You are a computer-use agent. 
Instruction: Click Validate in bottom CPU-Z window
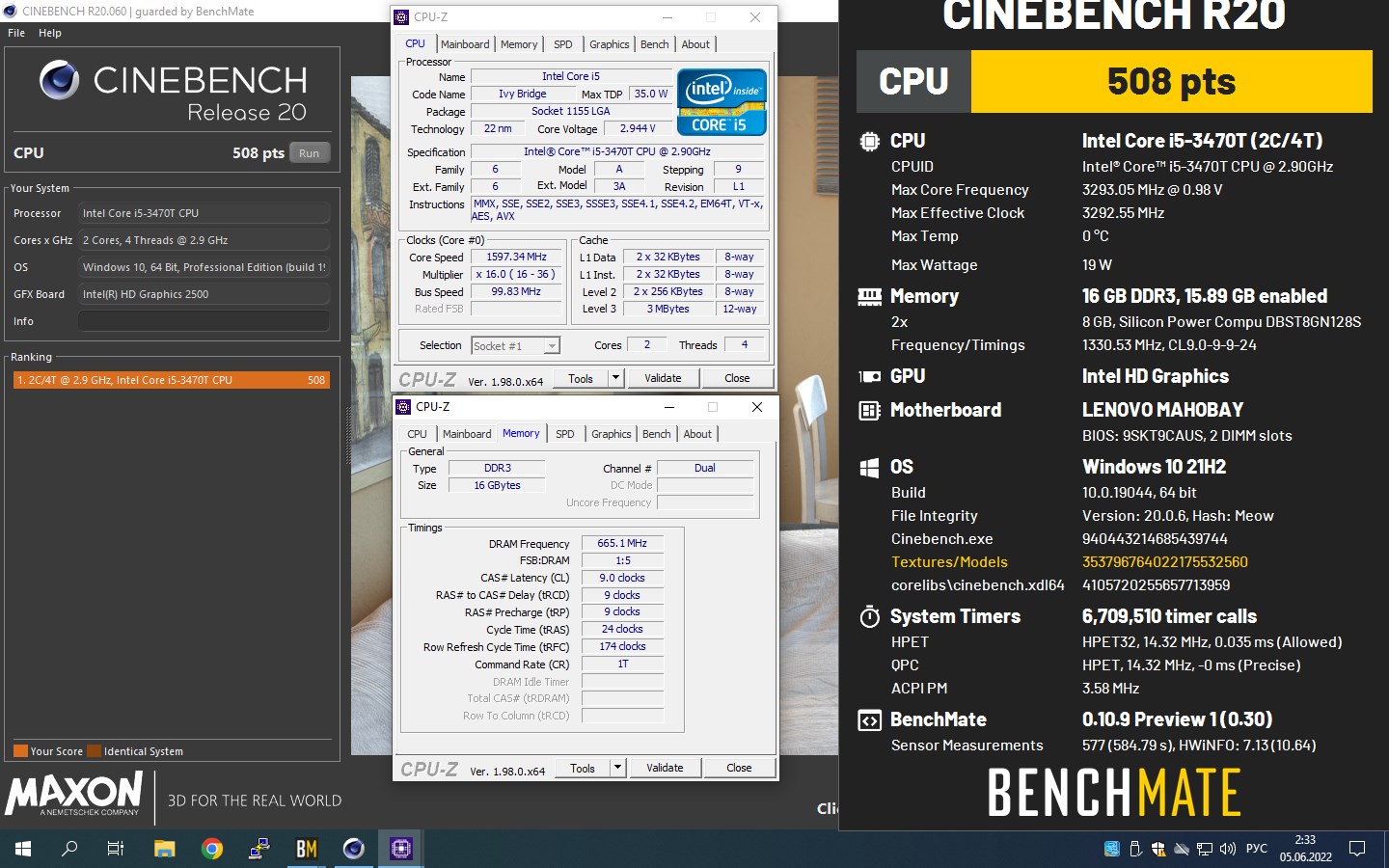coord(665,768)
